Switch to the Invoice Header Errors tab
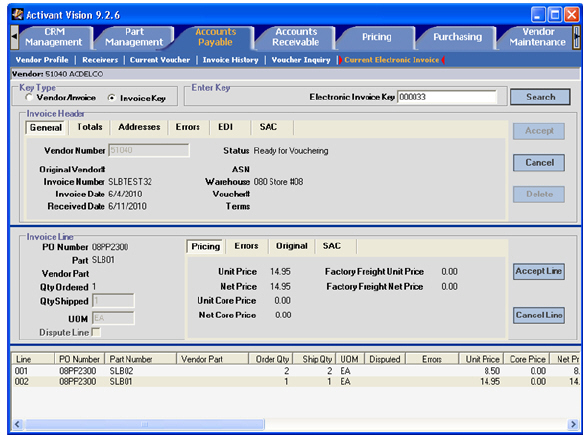Image resolution: width=587 pixels, height=444 pixels. coord(188,127)
